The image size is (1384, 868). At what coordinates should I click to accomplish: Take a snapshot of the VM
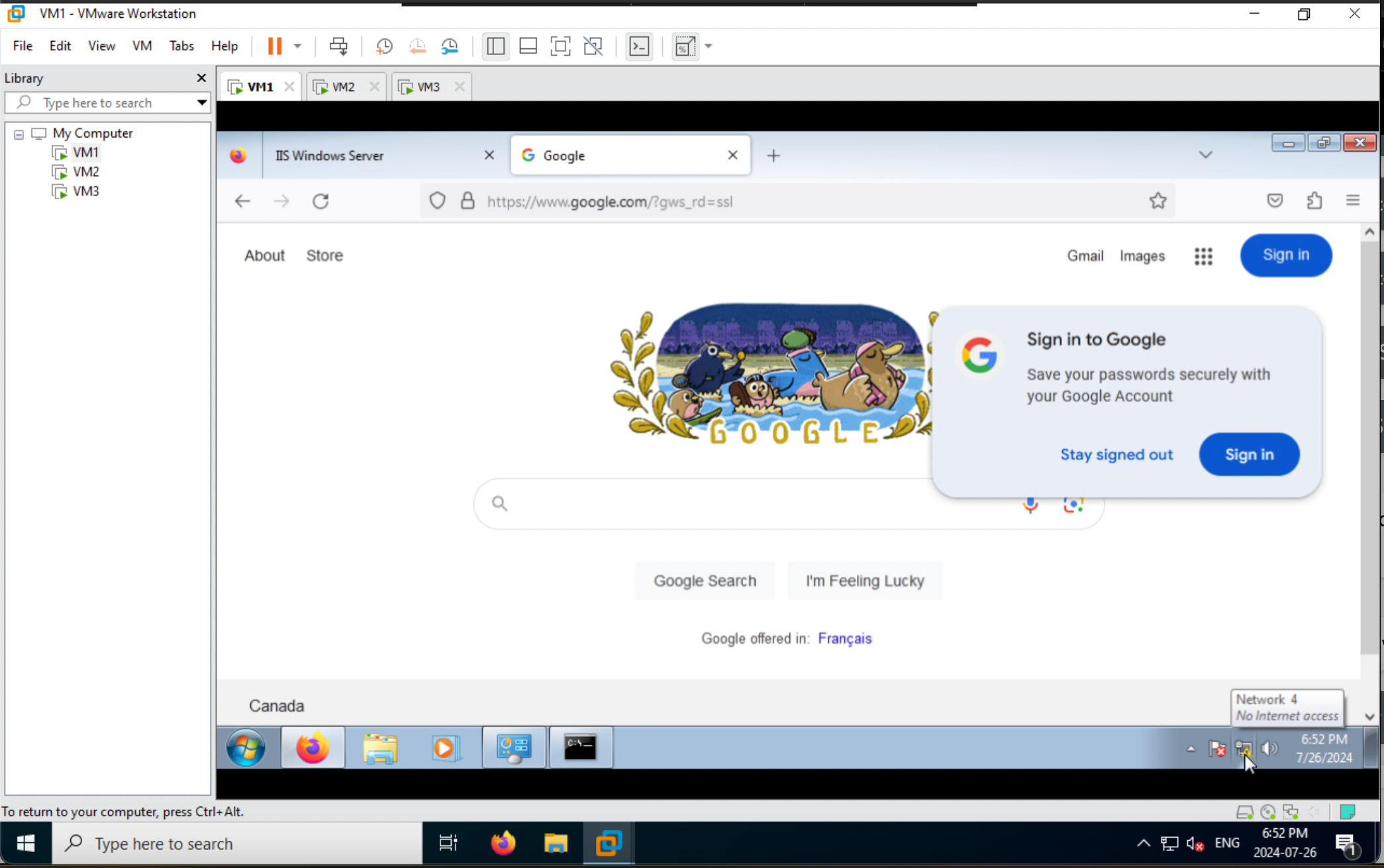tap(384, 46)
